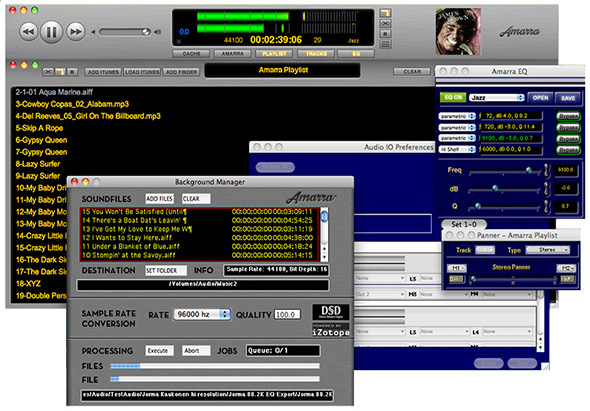Pause playback with the pause button

52,32
